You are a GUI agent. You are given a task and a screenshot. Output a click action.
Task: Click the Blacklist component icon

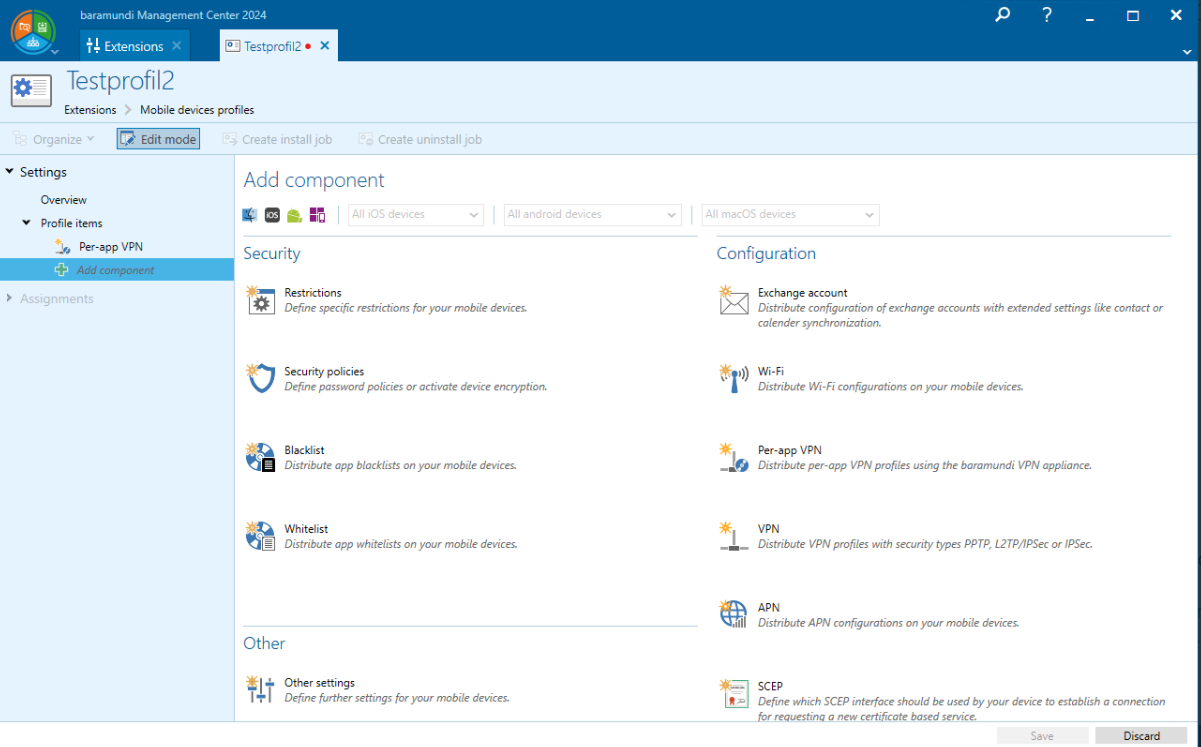pos(260,457)
